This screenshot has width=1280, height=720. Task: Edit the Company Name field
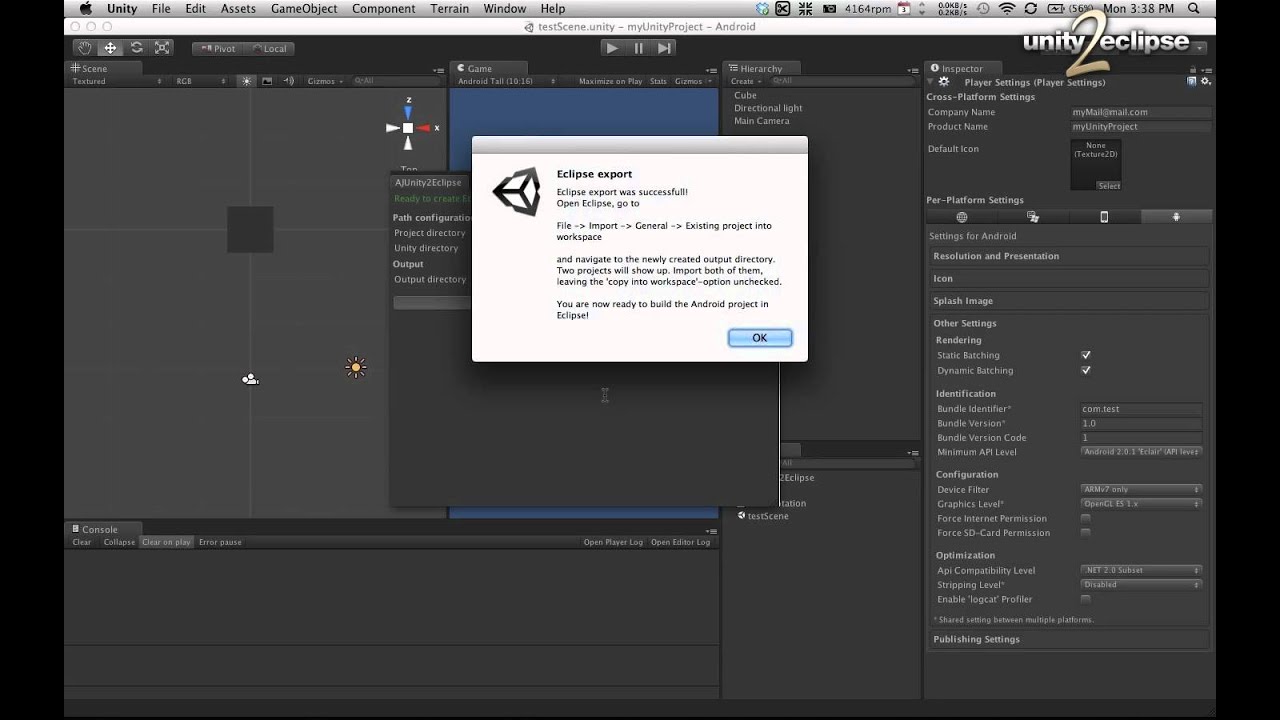(x=1141, y=112)
